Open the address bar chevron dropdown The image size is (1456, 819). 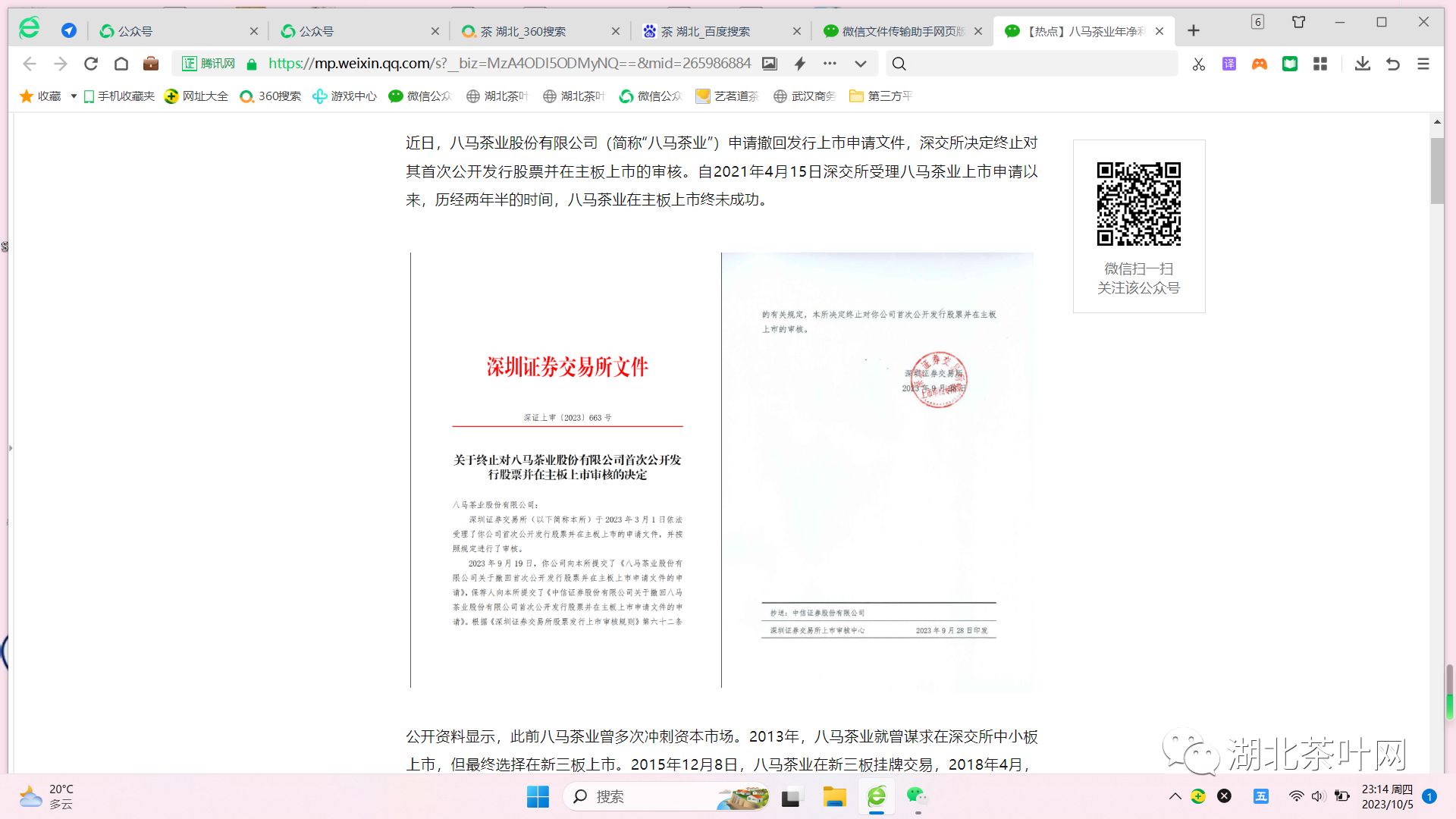861,64
